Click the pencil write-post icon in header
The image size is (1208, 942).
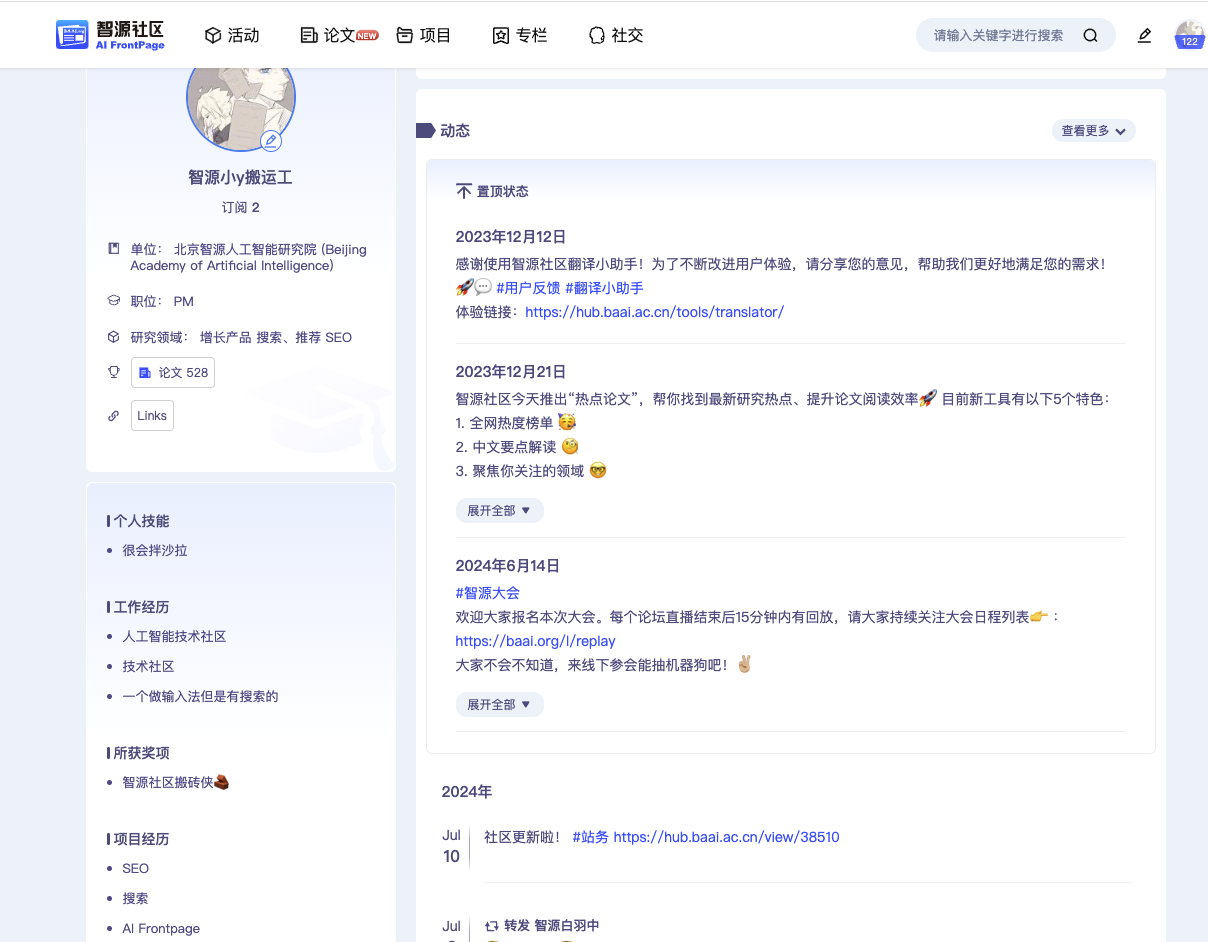click(1145, 36)
